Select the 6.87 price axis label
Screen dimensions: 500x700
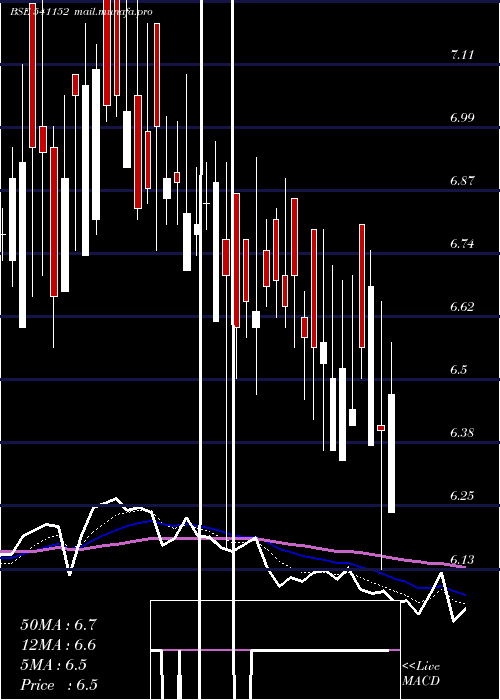point(462,181)
